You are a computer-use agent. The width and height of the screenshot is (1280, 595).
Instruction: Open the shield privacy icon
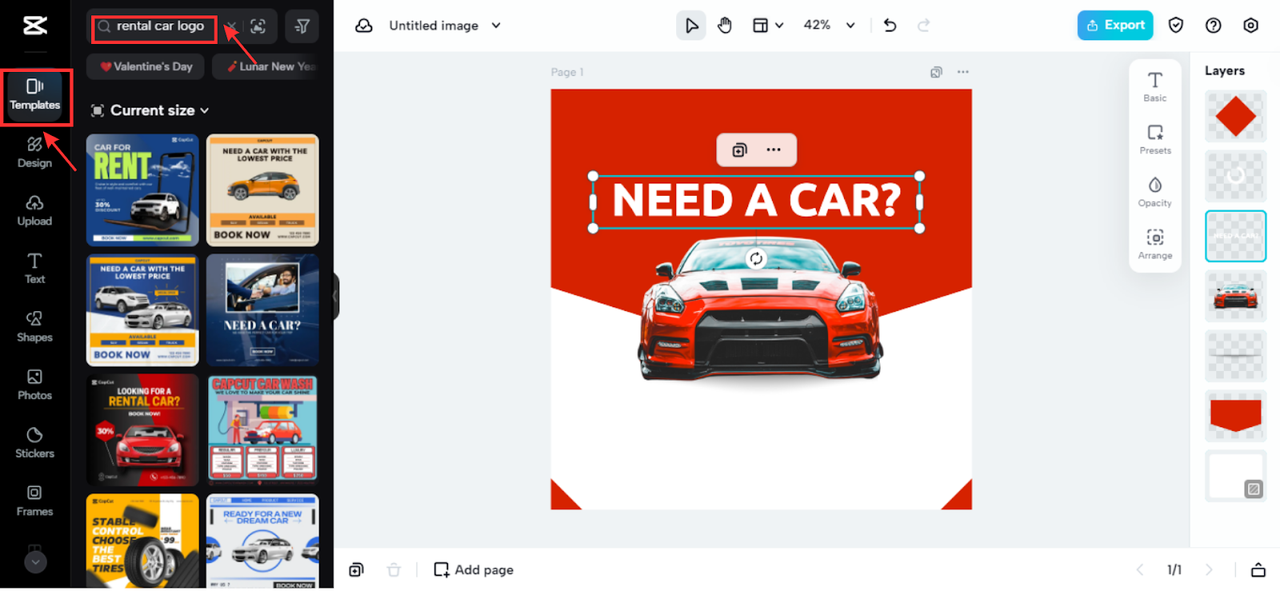coord(1176,26)
